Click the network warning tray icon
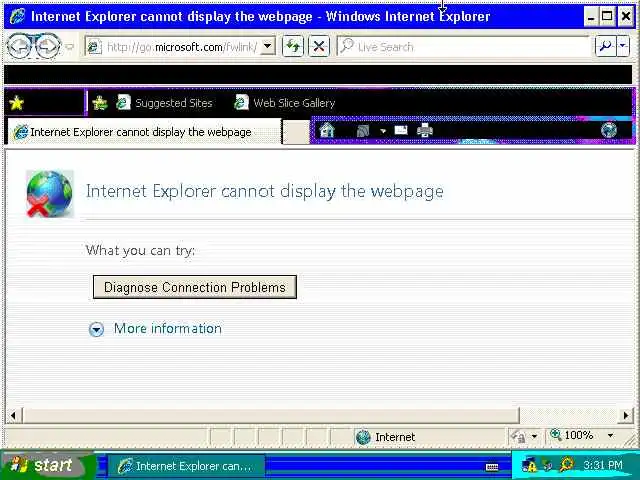The height and width of the screenshot is (480, 640). point(529,465)
